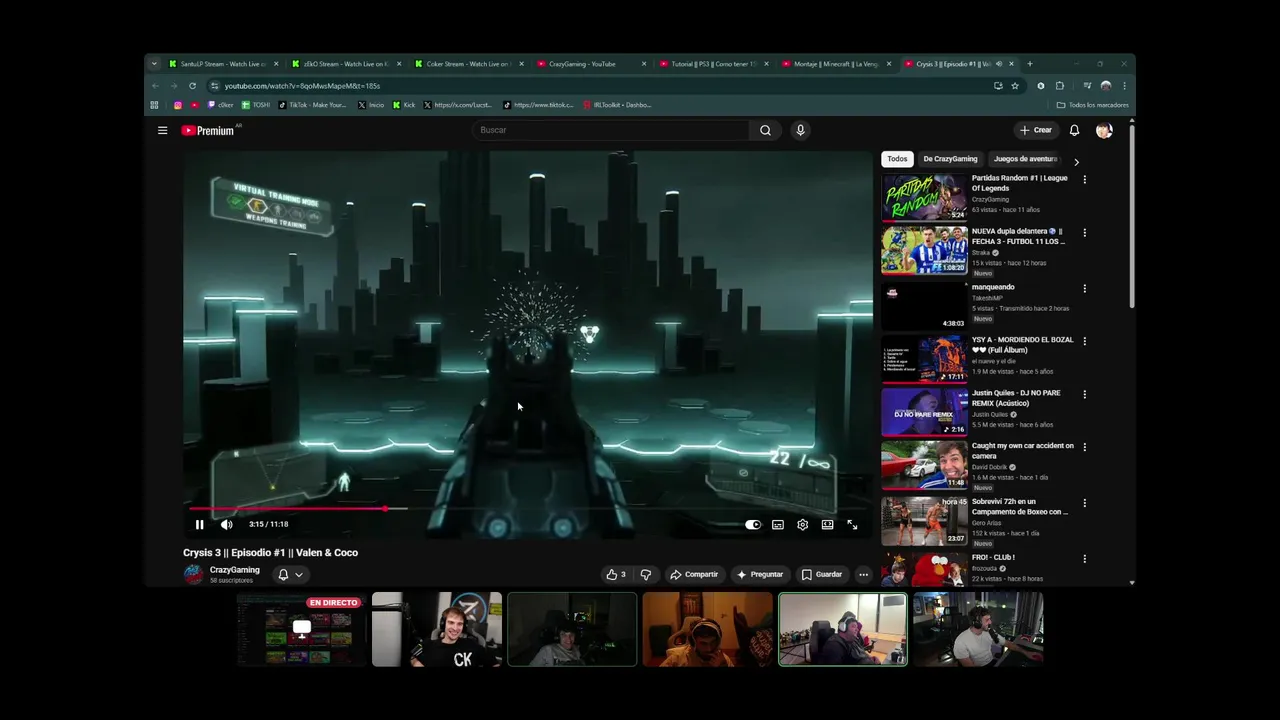Open options for YSY A album video
Image resolution: width=1280 pixels, height=720 pixels.
(1084, 341)
